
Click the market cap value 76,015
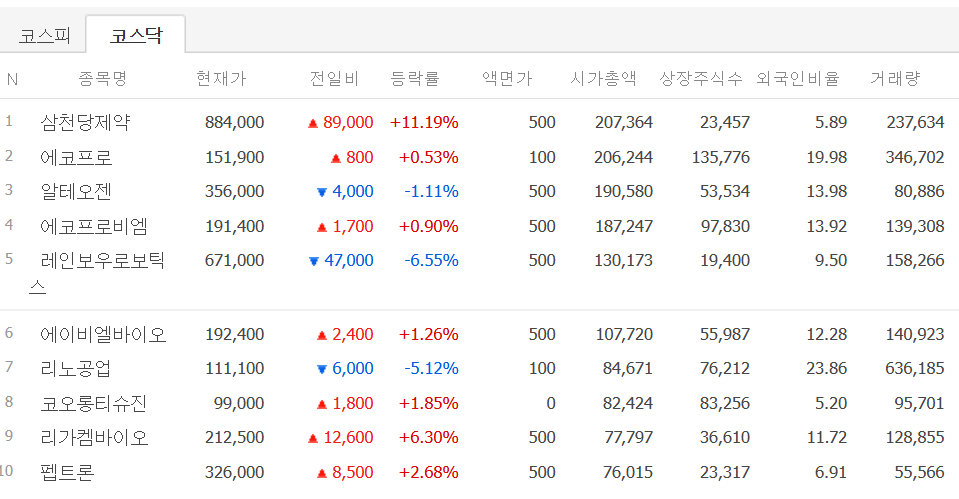pyautogui.click(x=628, y=472)
